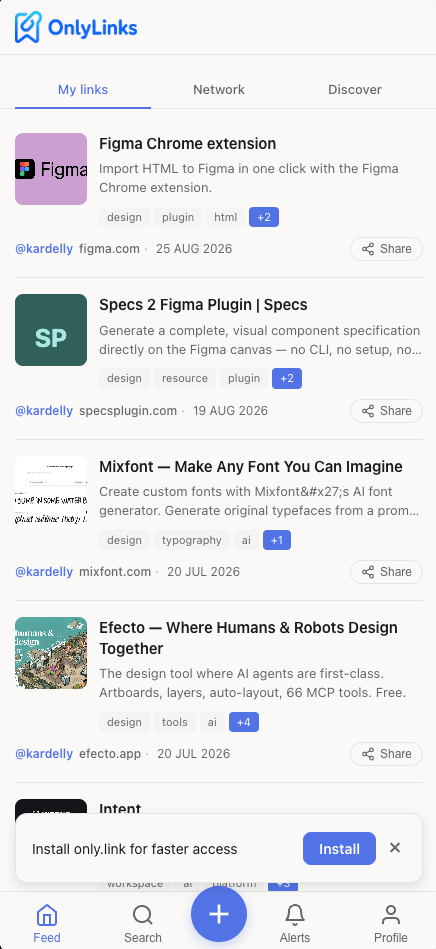
Task: Select plugin tag on Figma Chrome extension
Action: pyautogui.click(x=178, y=217)
